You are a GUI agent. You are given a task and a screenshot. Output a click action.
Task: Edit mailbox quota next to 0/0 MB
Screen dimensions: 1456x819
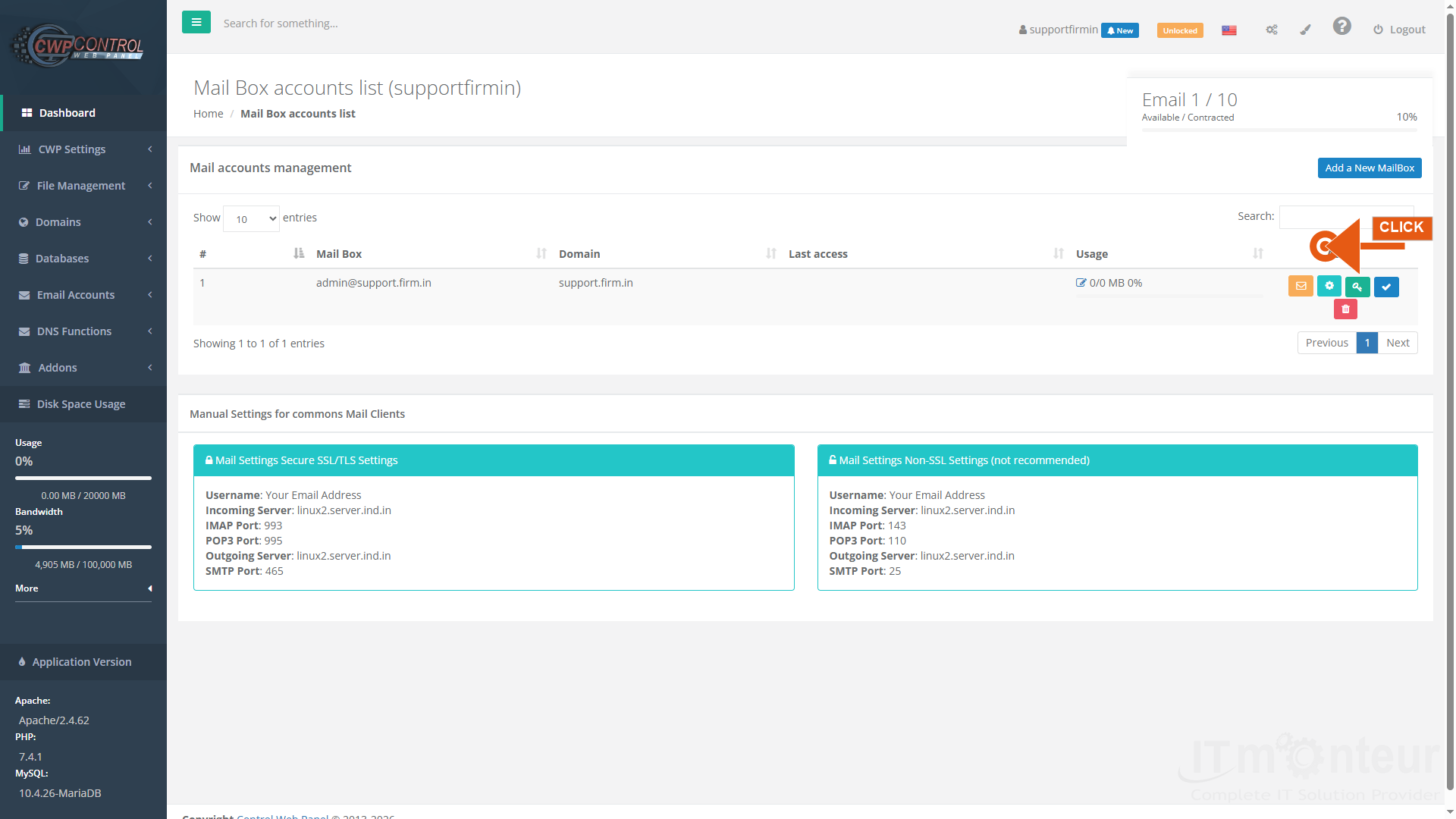tap(1081, 283)
